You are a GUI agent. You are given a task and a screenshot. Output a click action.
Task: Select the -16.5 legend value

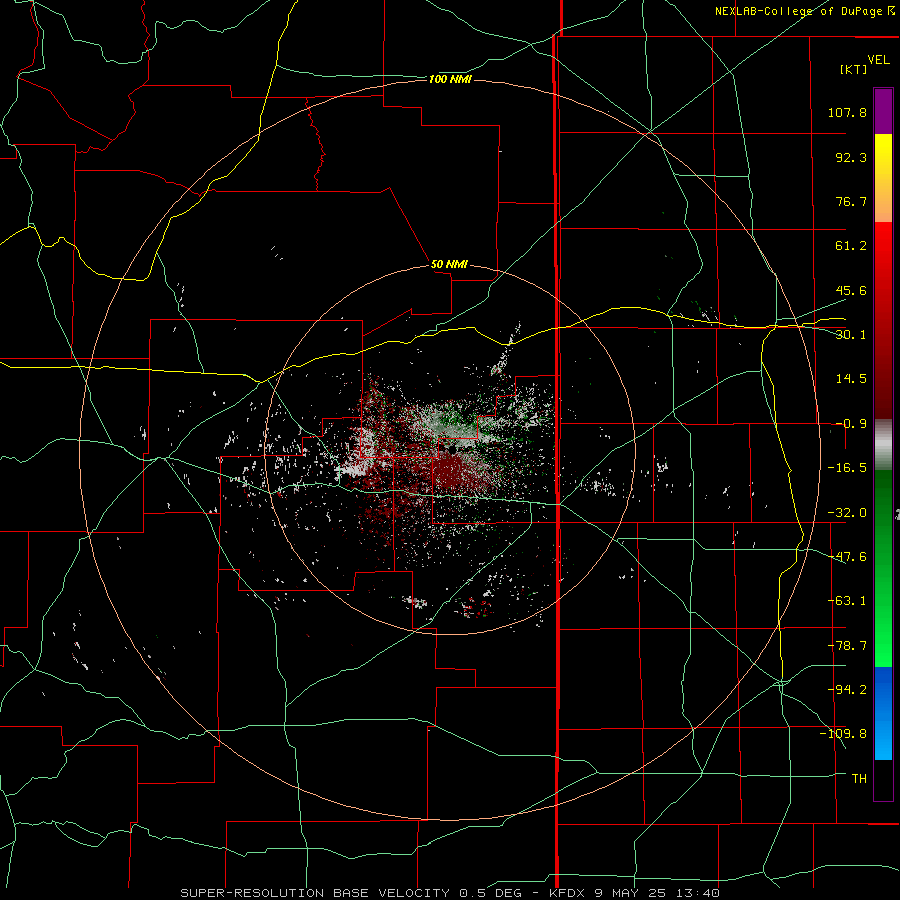pos(847,468)
